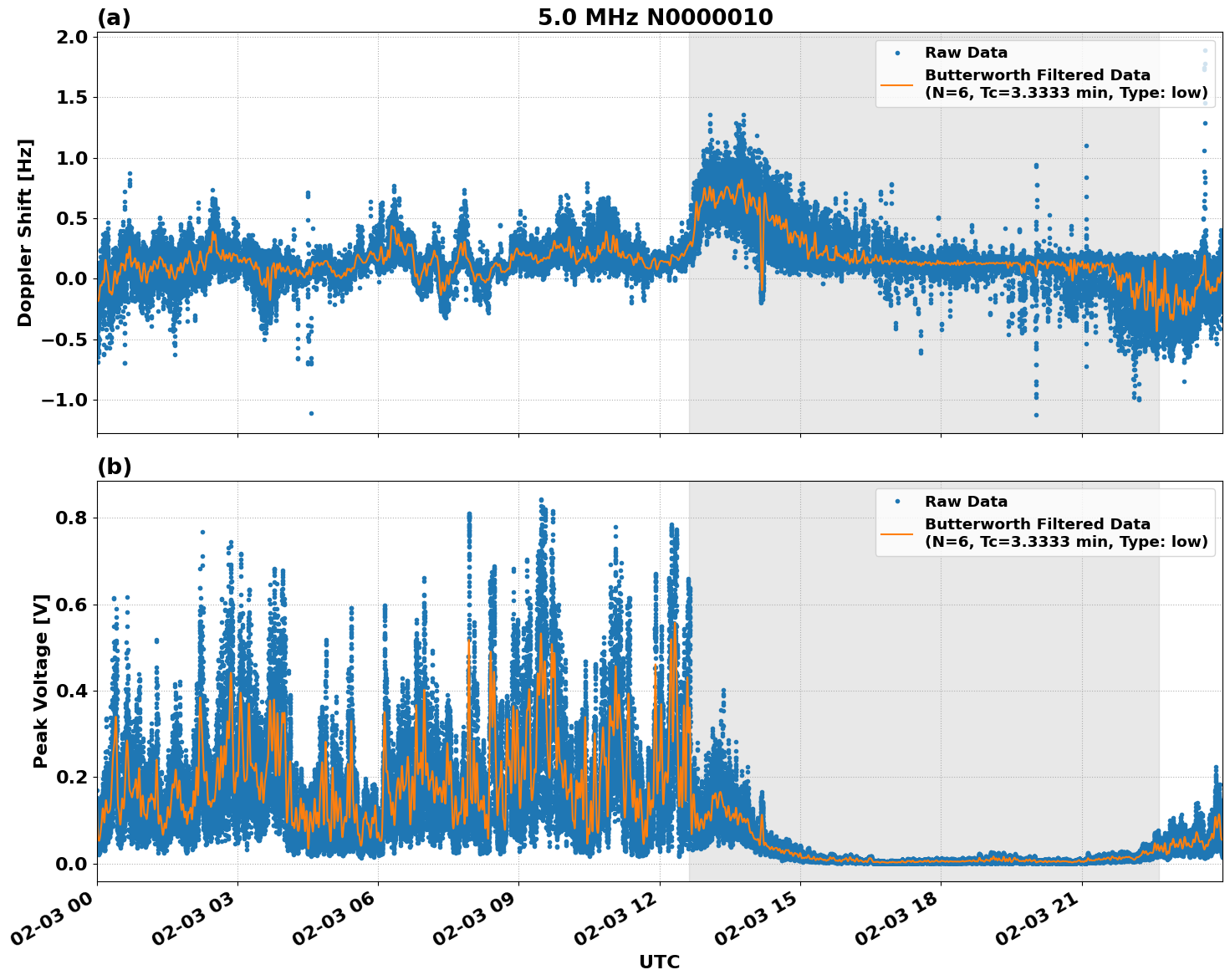Click the UTC axis label
This screenshot has width=1230, height=980.
(659, 962)
